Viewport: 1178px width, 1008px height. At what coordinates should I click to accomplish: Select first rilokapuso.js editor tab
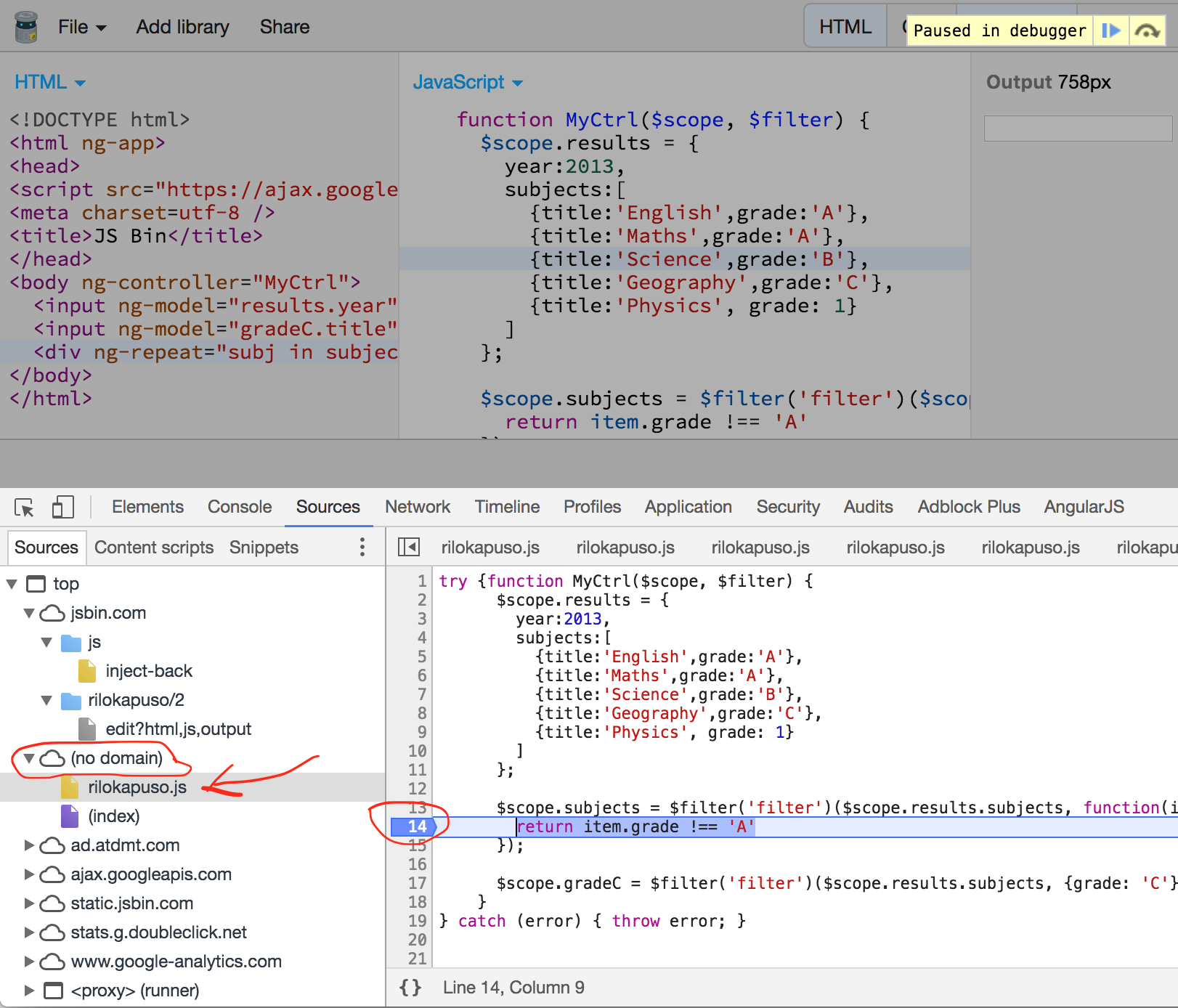[x=490, y=548]
